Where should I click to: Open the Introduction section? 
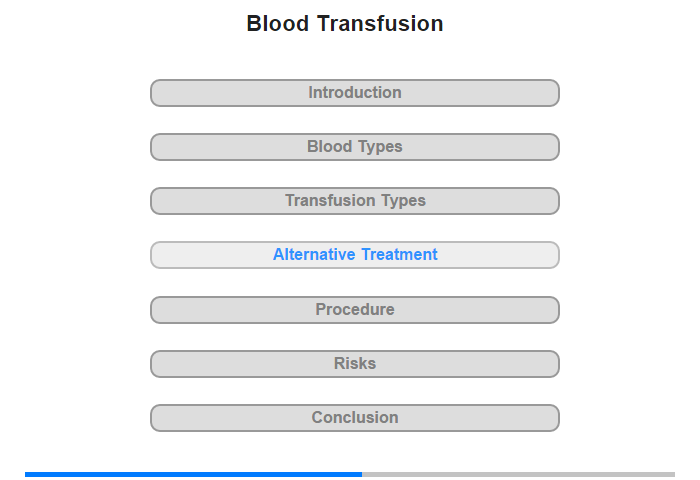(354, 93)
